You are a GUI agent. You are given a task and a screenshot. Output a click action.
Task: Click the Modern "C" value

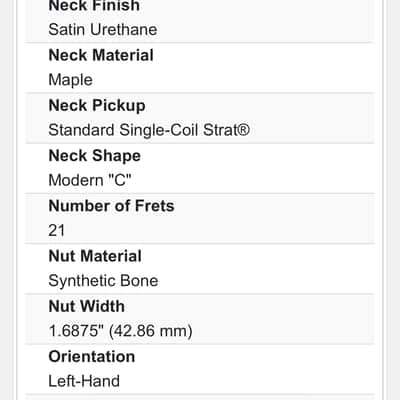(x=90, y=180)
